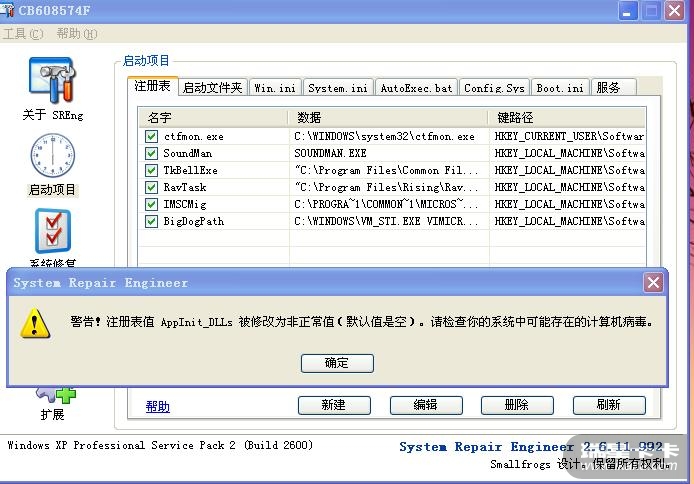Image resolution: width=694 pixels, height=484 pixels.
Task: Click the Rising\Rav data cell
Action: (x=386, y=187)
